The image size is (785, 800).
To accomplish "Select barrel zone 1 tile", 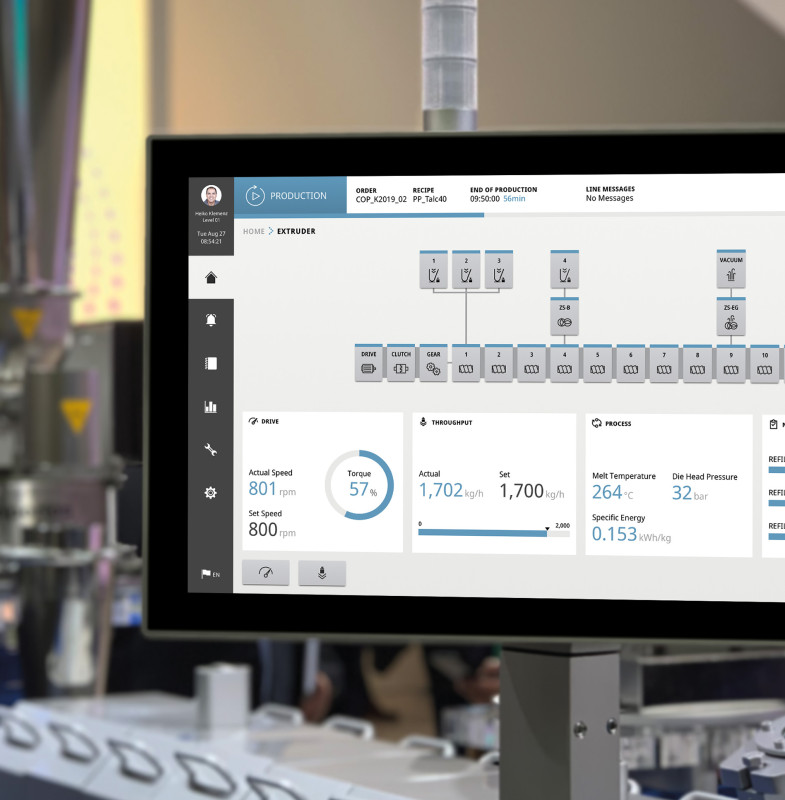I will coord(466,364).
